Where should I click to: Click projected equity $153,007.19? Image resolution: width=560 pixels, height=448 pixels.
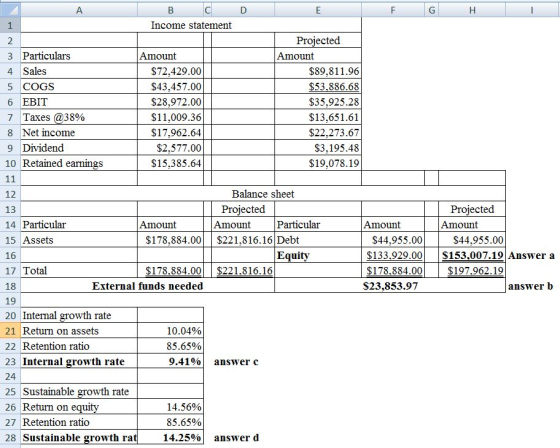coord(472,255)
